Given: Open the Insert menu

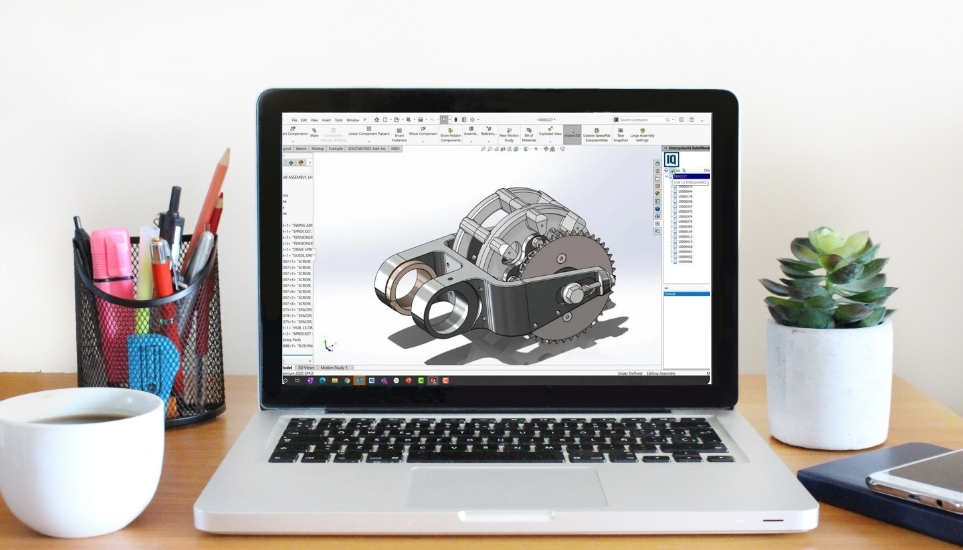Looking at the screenshot, I should click(325, 119).
